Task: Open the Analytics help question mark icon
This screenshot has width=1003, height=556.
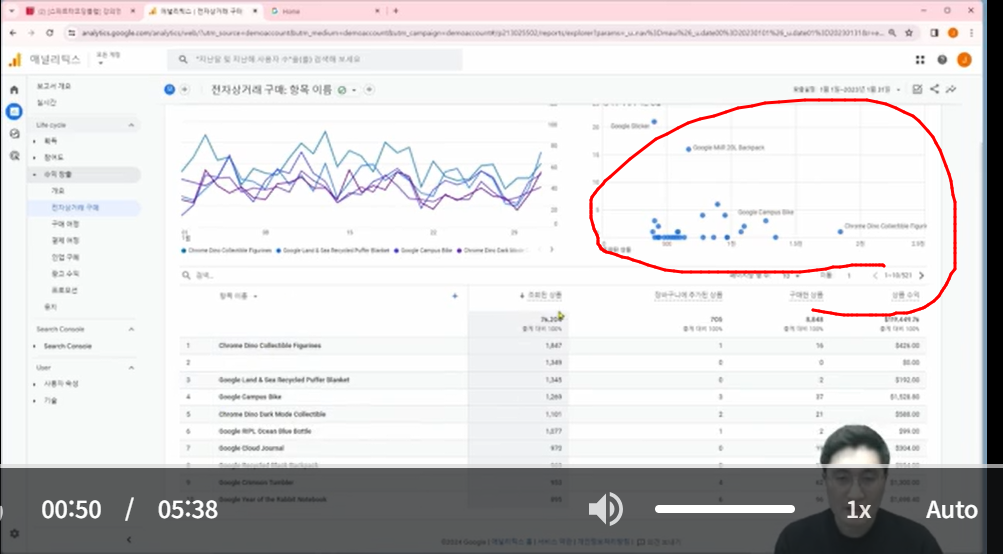Action: click(x=942, y=60)
